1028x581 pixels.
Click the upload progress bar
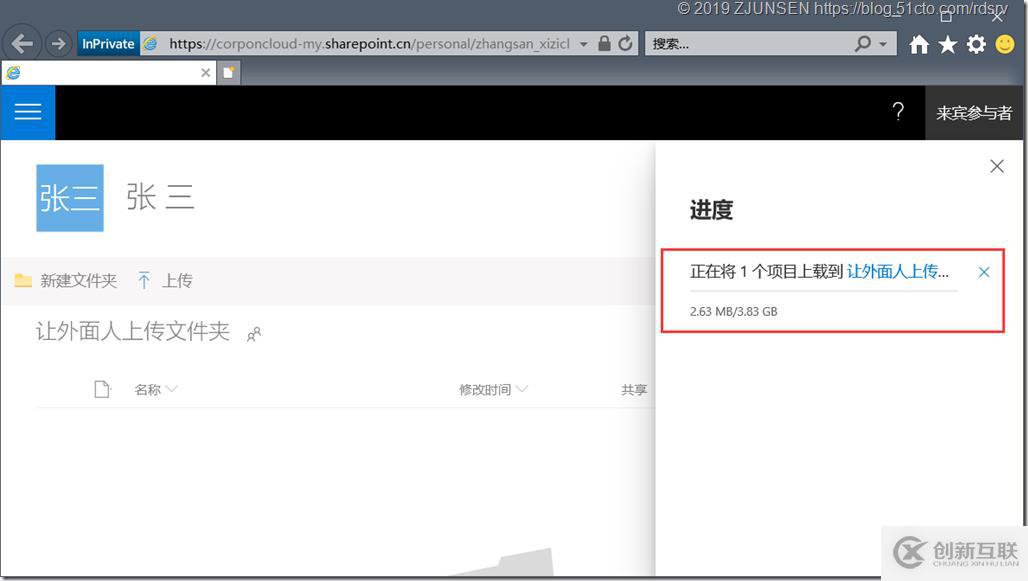(823, 290)
